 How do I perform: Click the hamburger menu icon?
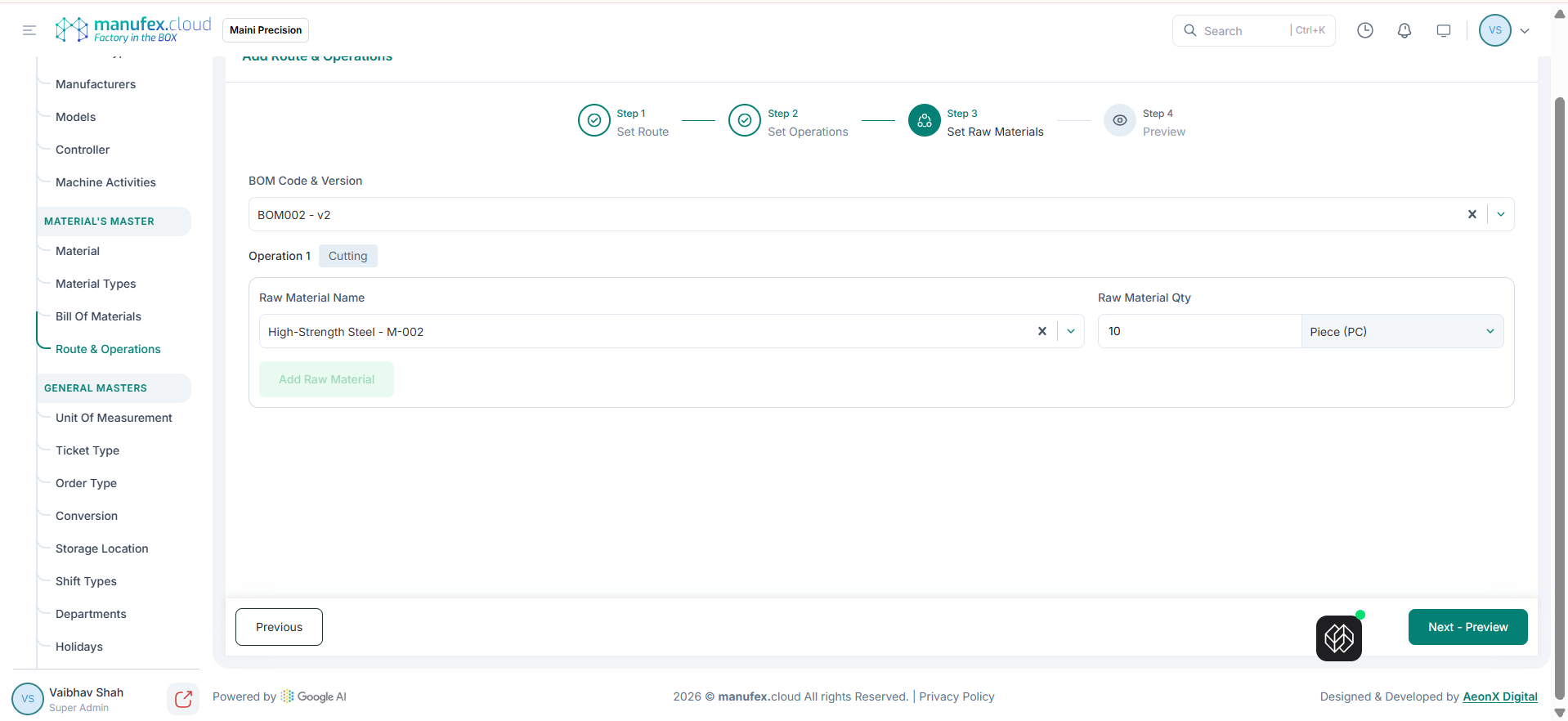click(29, 30)
